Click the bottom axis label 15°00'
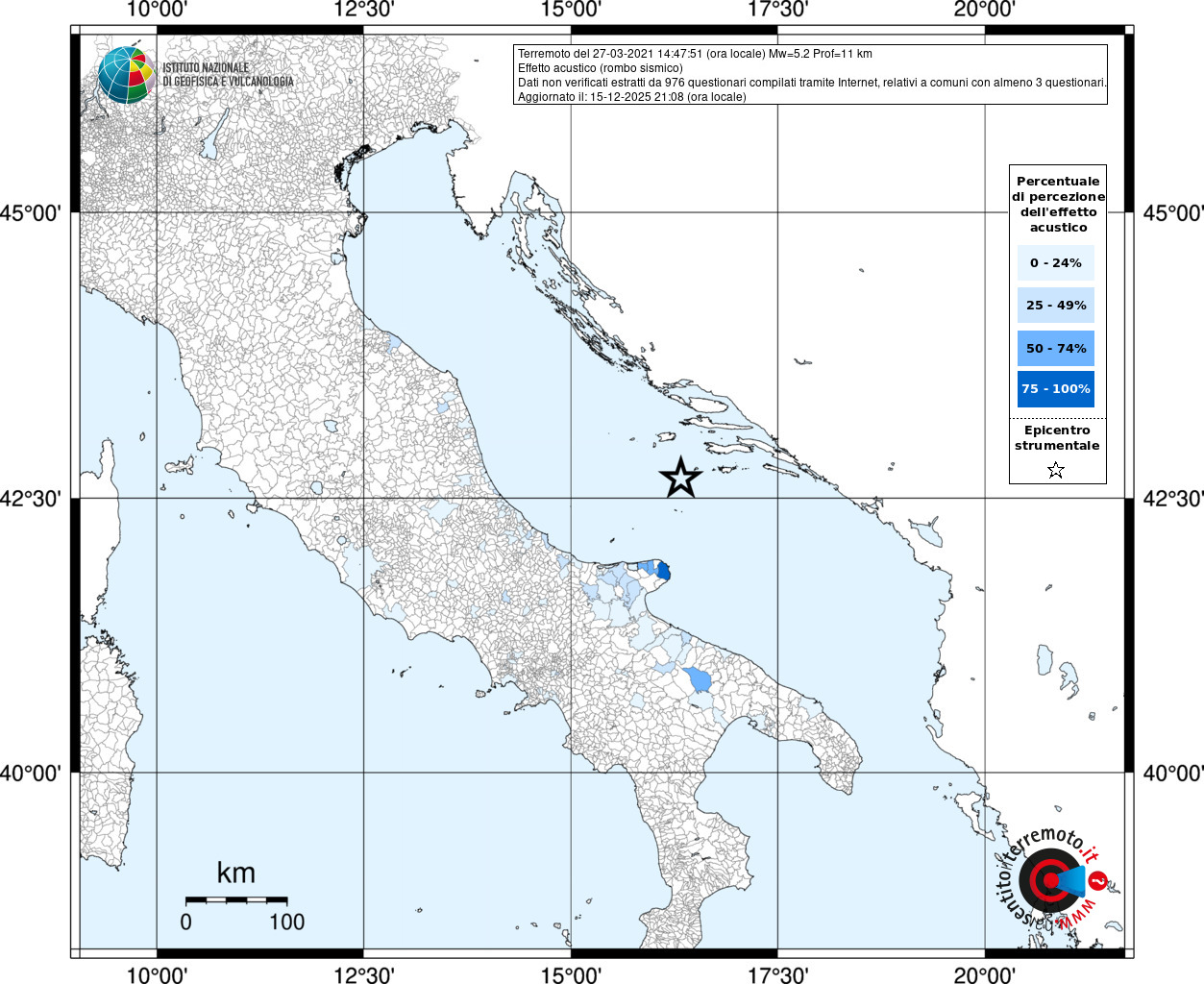Screen dimensions: 1204x984 (571, 975)
